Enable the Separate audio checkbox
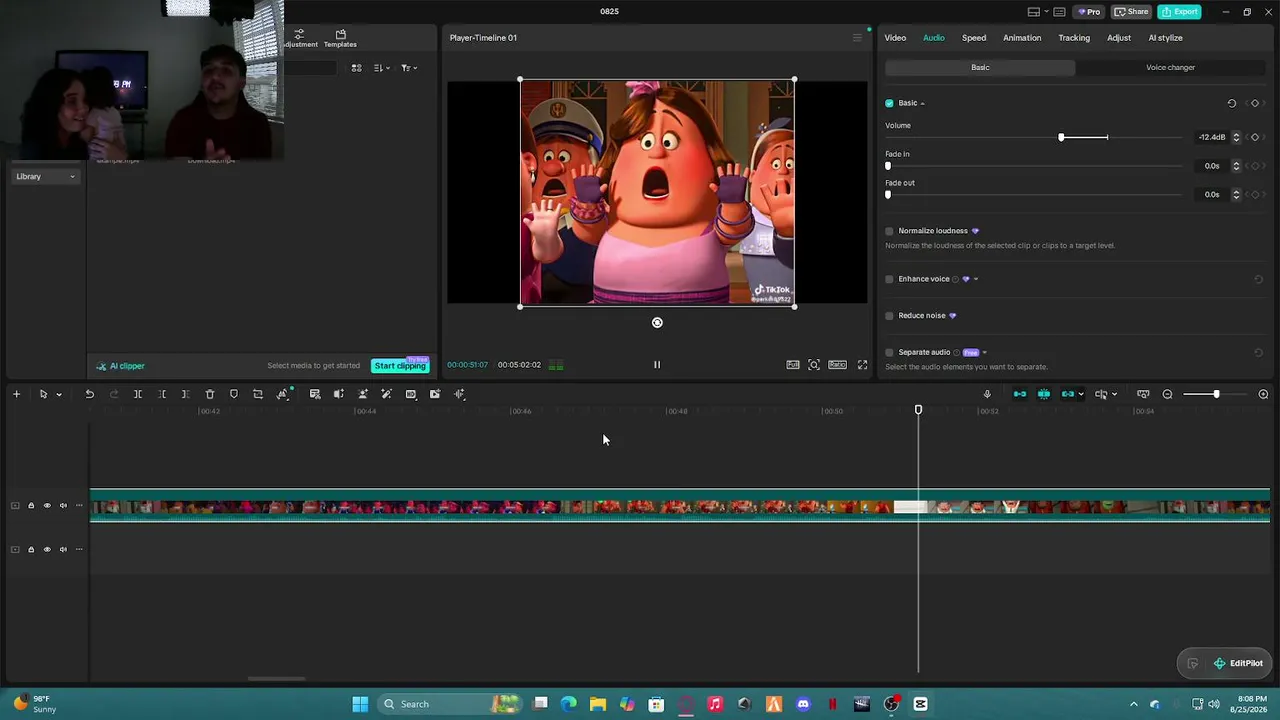 pos(889,352)
